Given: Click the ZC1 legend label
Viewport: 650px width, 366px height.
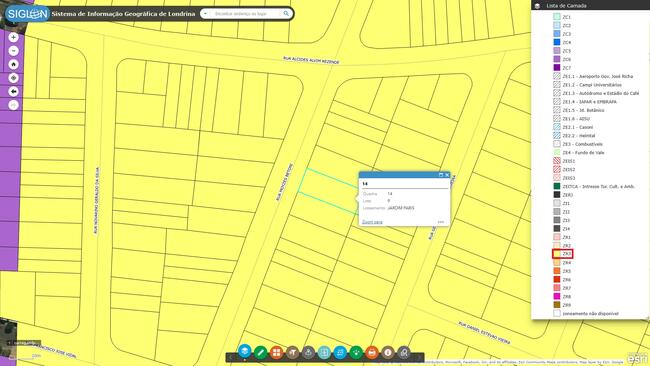Looking at the screenshot, I should (x=566, y=17).
